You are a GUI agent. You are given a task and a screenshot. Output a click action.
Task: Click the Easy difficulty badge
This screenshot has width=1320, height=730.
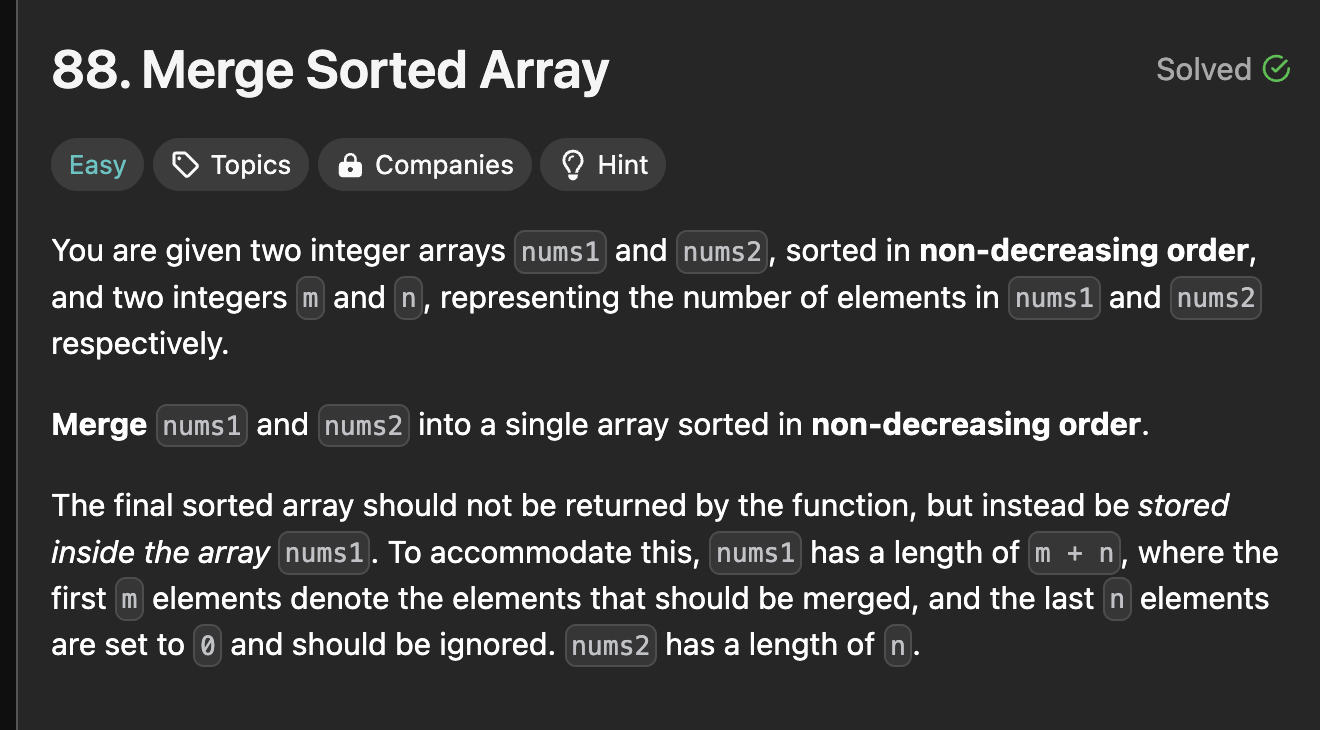click(97, 165)
